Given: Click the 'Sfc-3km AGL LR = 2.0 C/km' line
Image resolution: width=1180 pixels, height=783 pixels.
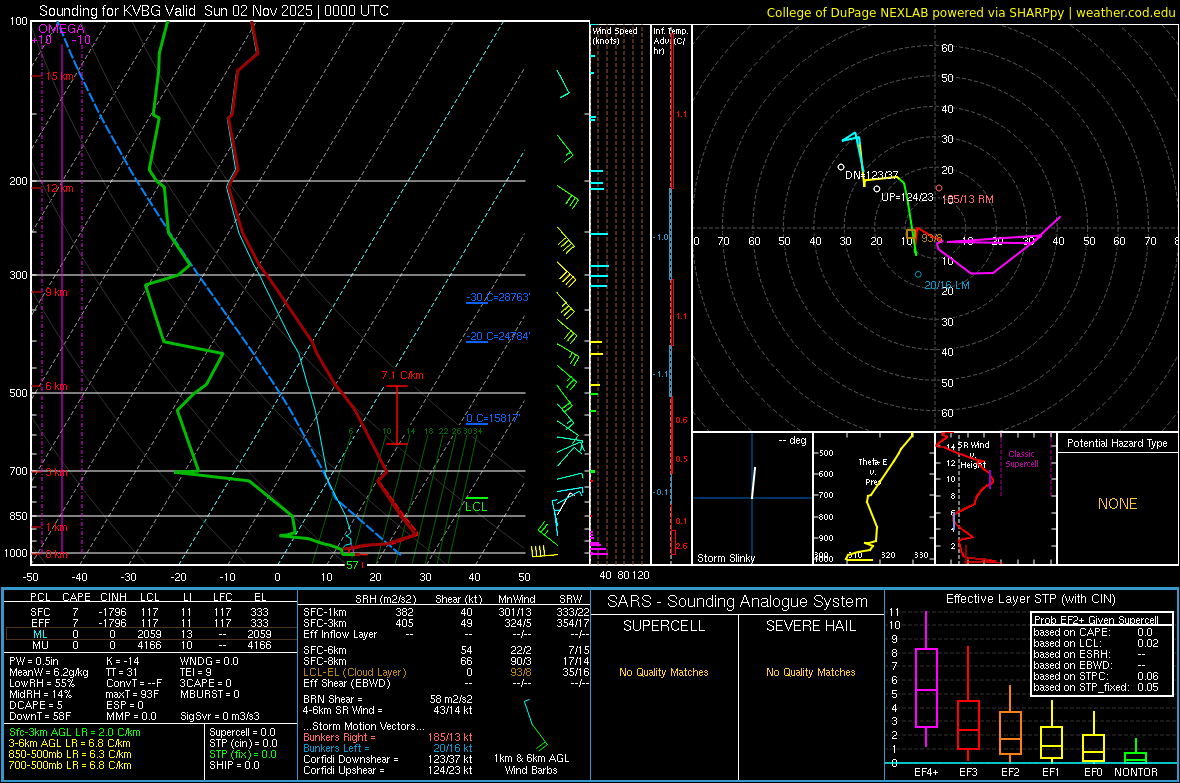Looking at the screenshot, I should [75, 732].
